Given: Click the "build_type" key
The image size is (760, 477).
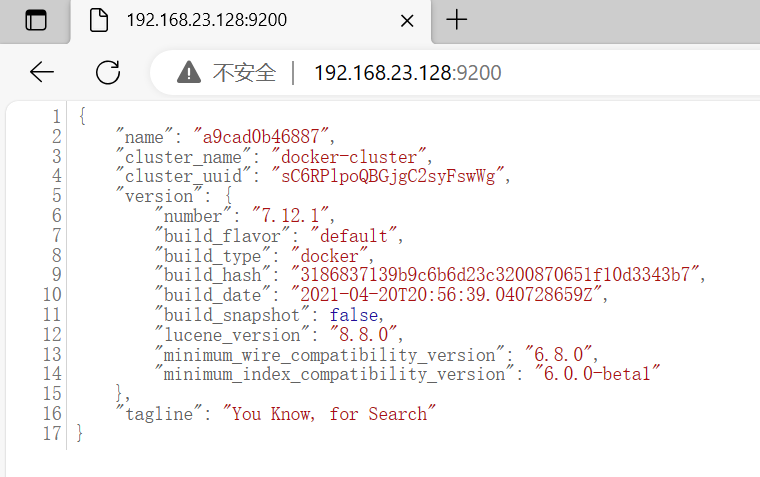Looking at the screenshot, I should (x=213, y=255).
